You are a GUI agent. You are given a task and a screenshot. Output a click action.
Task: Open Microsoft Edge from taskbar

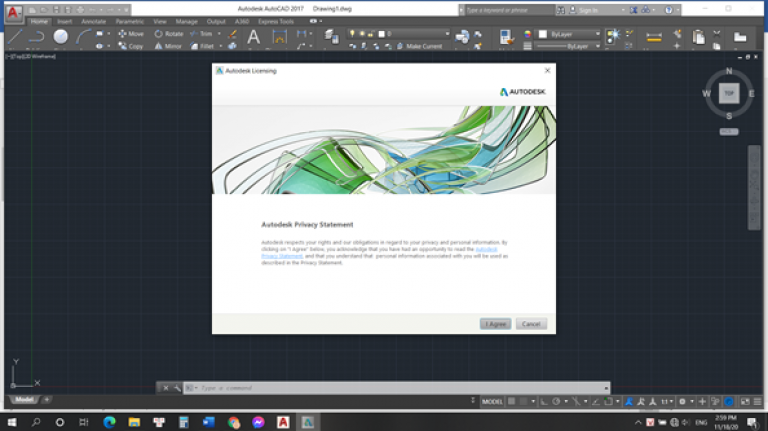(x=109, y=422)
